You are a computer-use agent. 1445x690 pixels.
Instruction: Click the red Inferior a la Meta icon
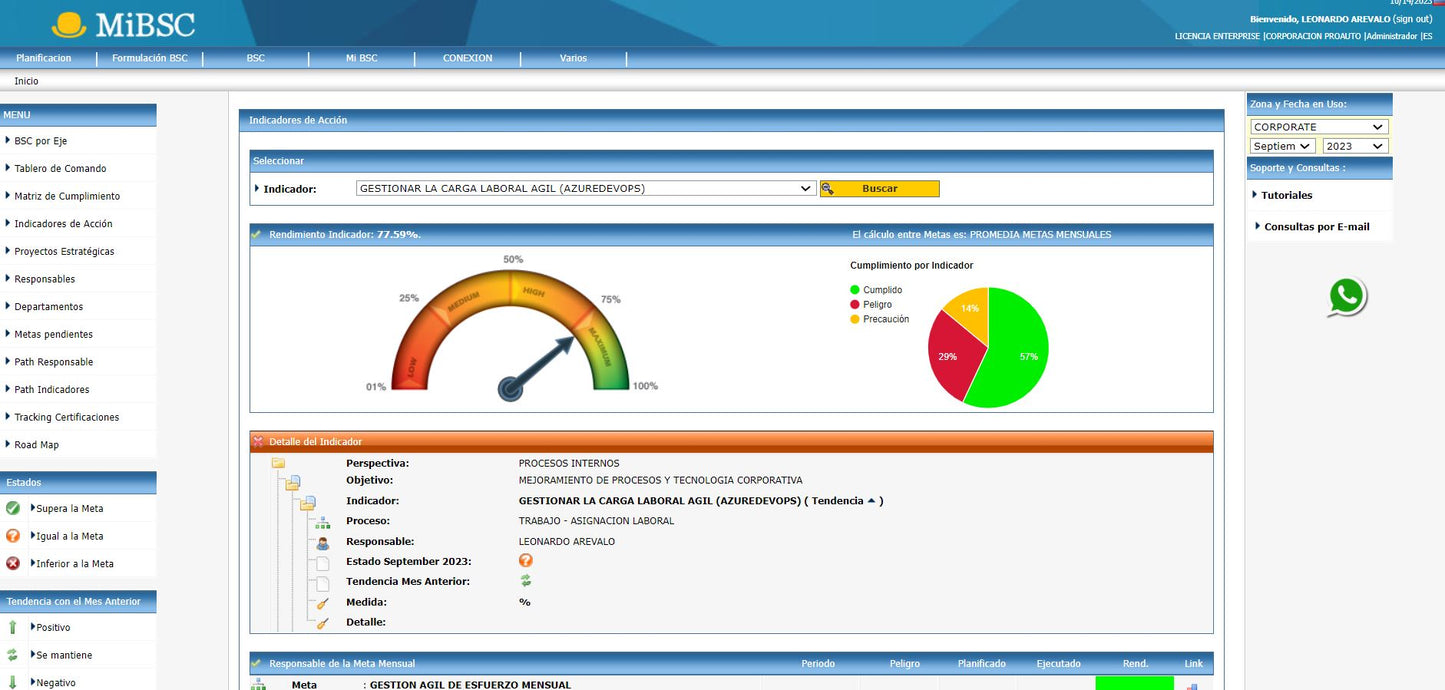pos(13,563)
